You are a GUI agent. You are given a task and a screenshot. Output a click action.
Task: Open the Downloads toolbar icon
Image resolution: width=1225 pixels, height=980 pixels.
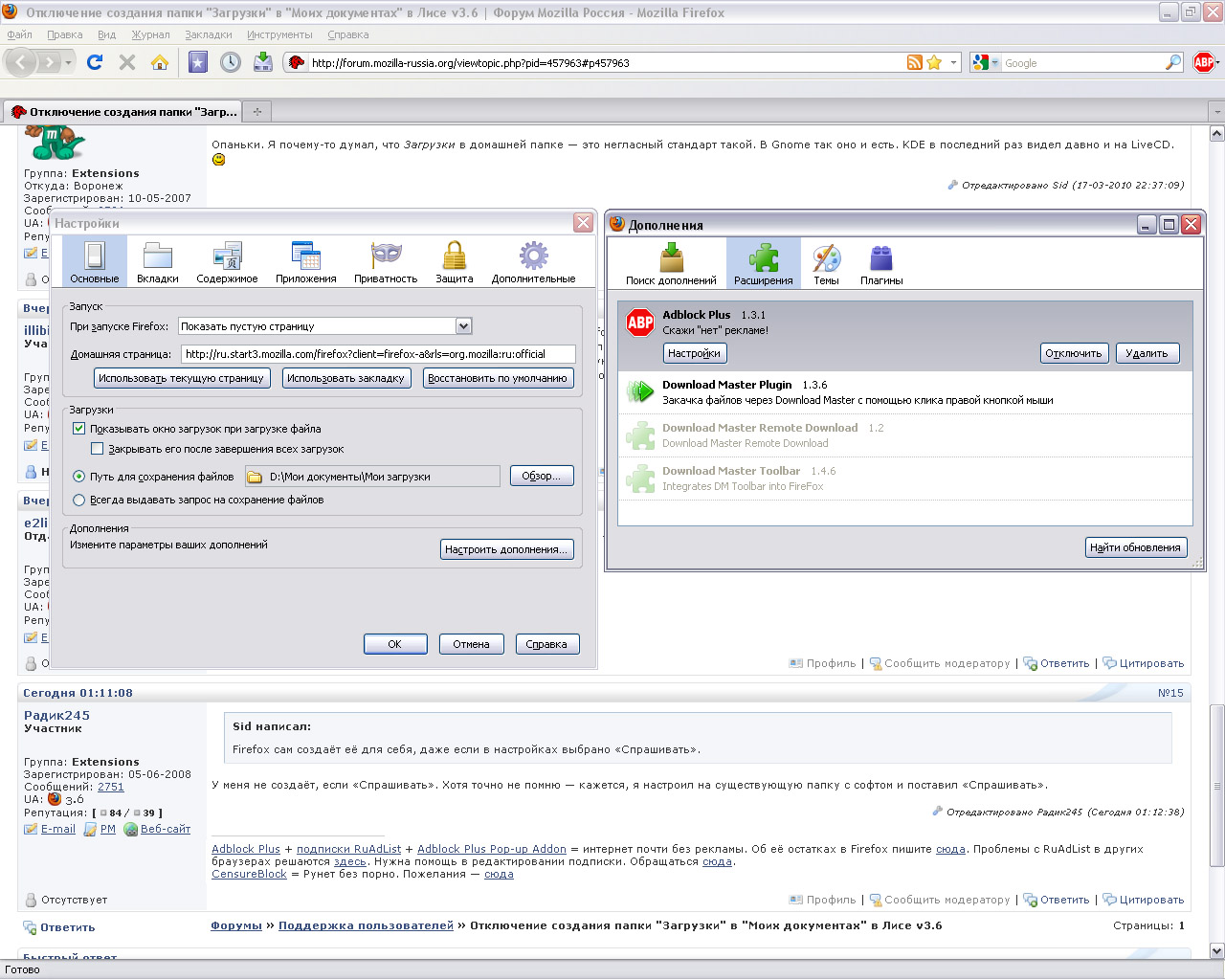pos(263,62)
